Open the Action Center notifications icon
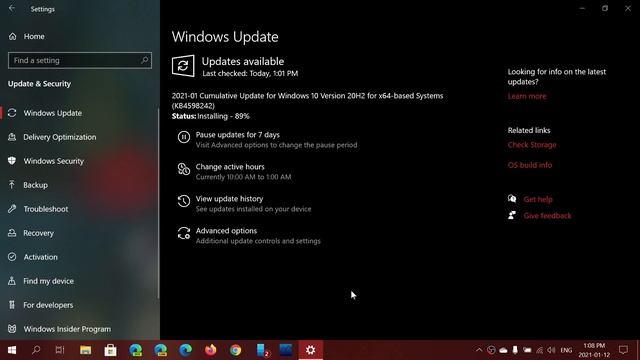 coord(623,350)
